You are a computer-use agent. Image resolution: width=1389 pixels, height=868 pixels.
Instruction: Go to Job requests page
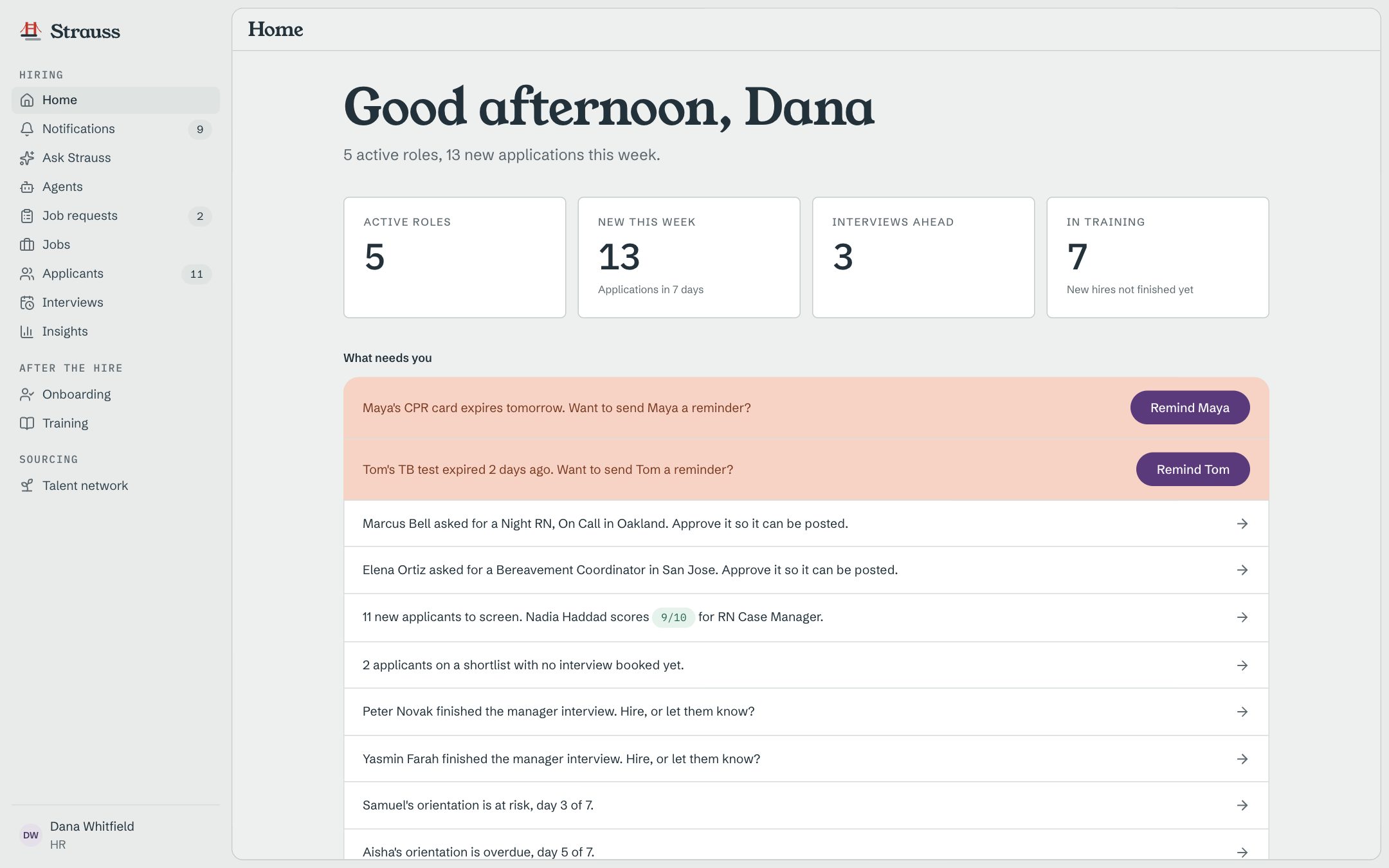tap(116, 216)
